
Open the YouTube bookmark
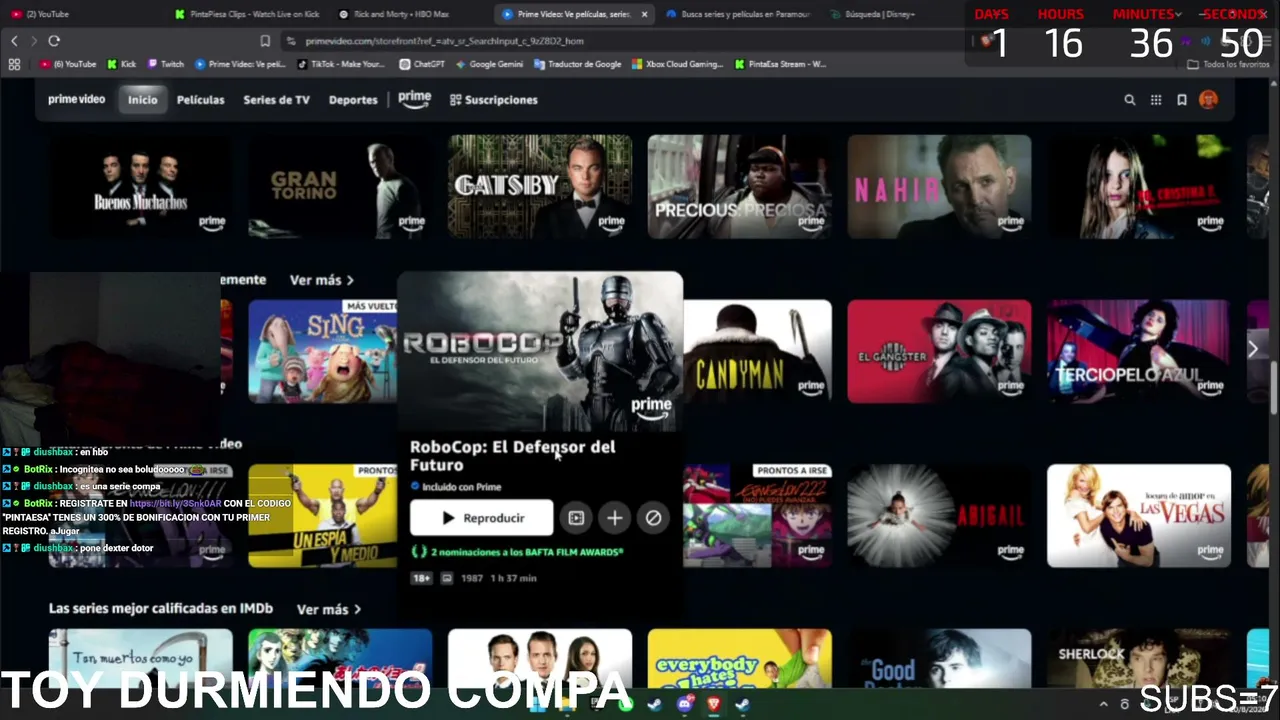69,64
